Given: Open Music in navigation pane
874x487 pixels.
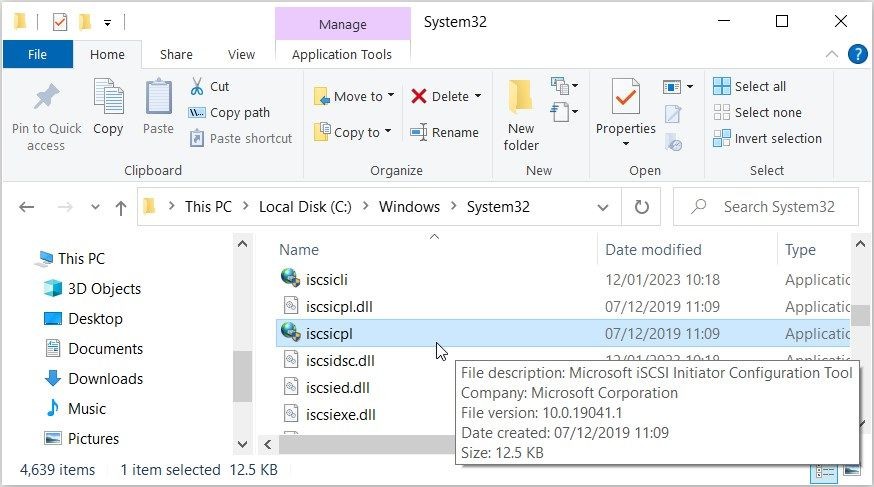Looking at the screenshot, I should click(x=76, y=408).
